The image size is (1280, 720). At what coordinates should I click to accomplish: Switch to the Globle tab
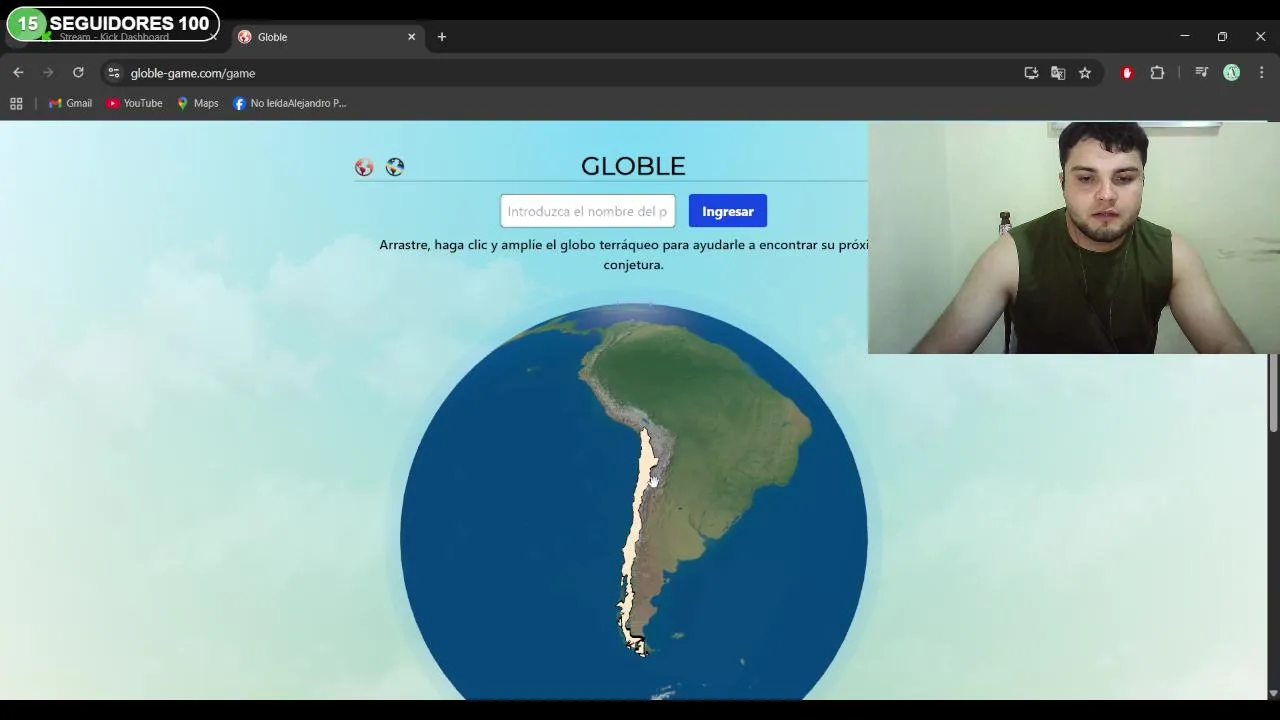pyautogui.click(x=327, y=37)
